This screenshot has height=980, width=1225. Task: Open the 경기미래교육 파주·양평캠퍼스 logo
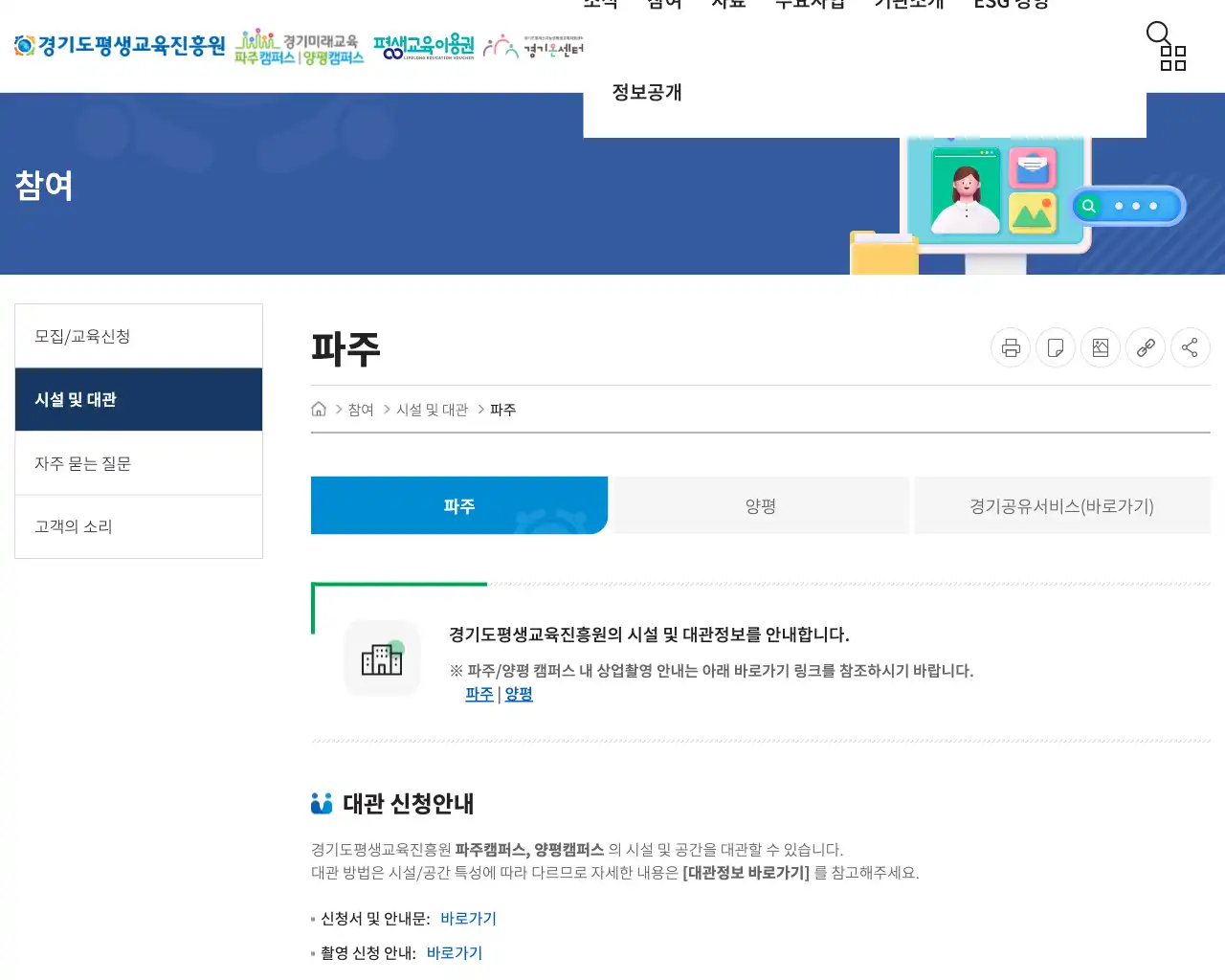300,47
